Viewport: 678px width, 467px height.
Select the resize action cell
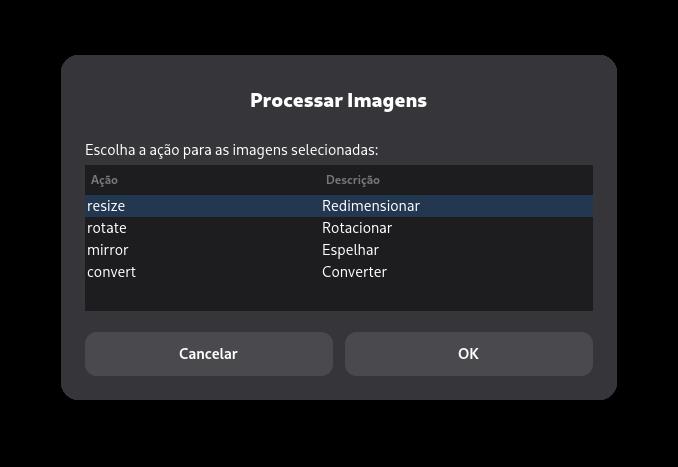click(203, 206)
